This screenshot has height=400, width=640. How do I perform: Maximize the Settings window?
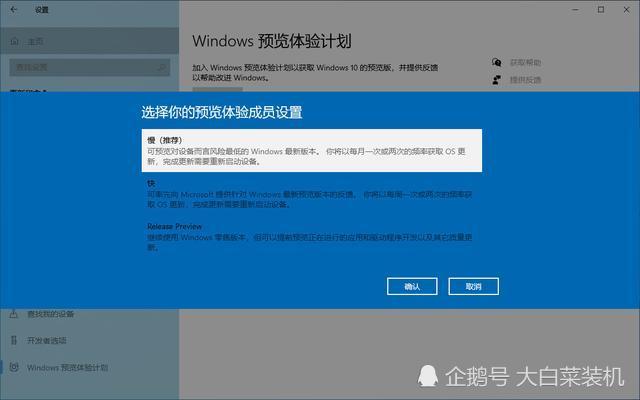[601, 9]
